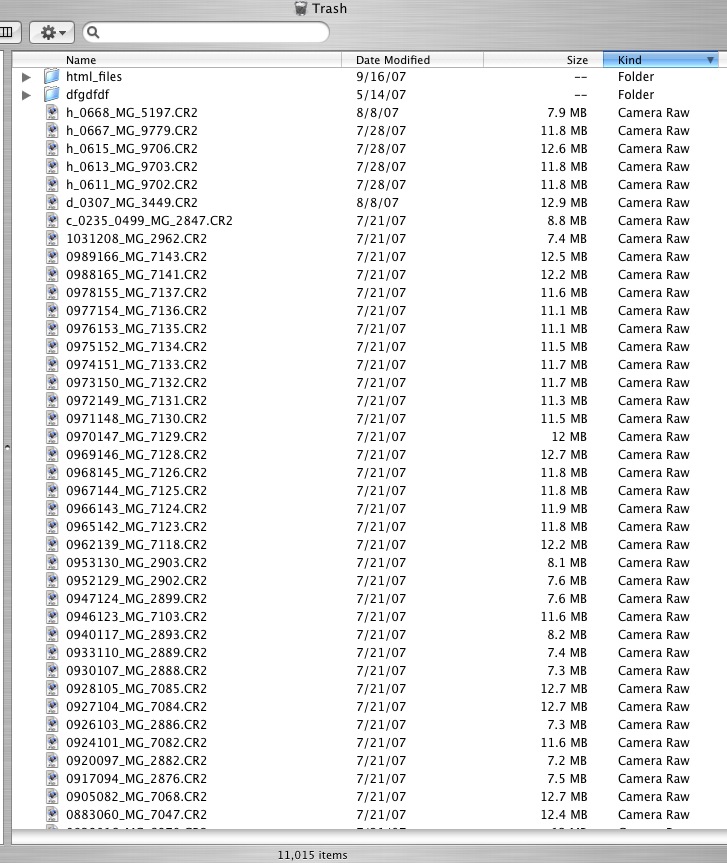
Task: Click the file icon for d_0307_MG_3449.CR2
Action: point(52,203)
